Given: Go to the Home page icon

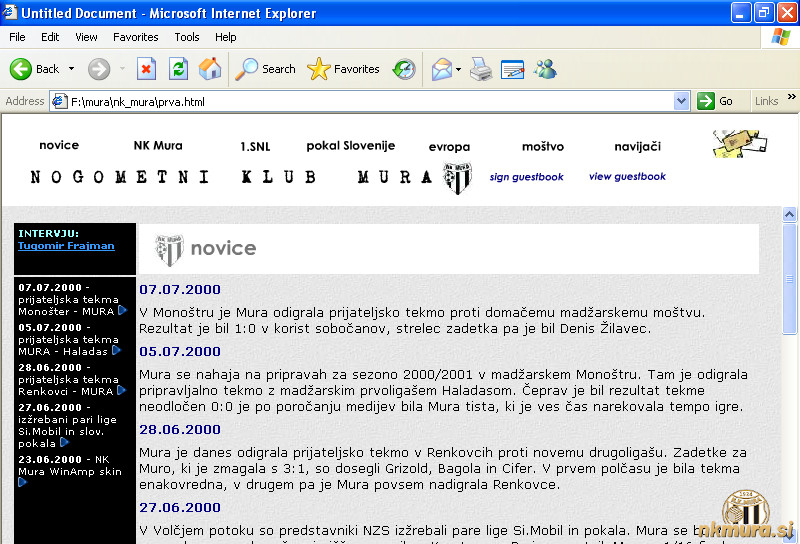Looking at the screenshot, I should tap(210, 69).
